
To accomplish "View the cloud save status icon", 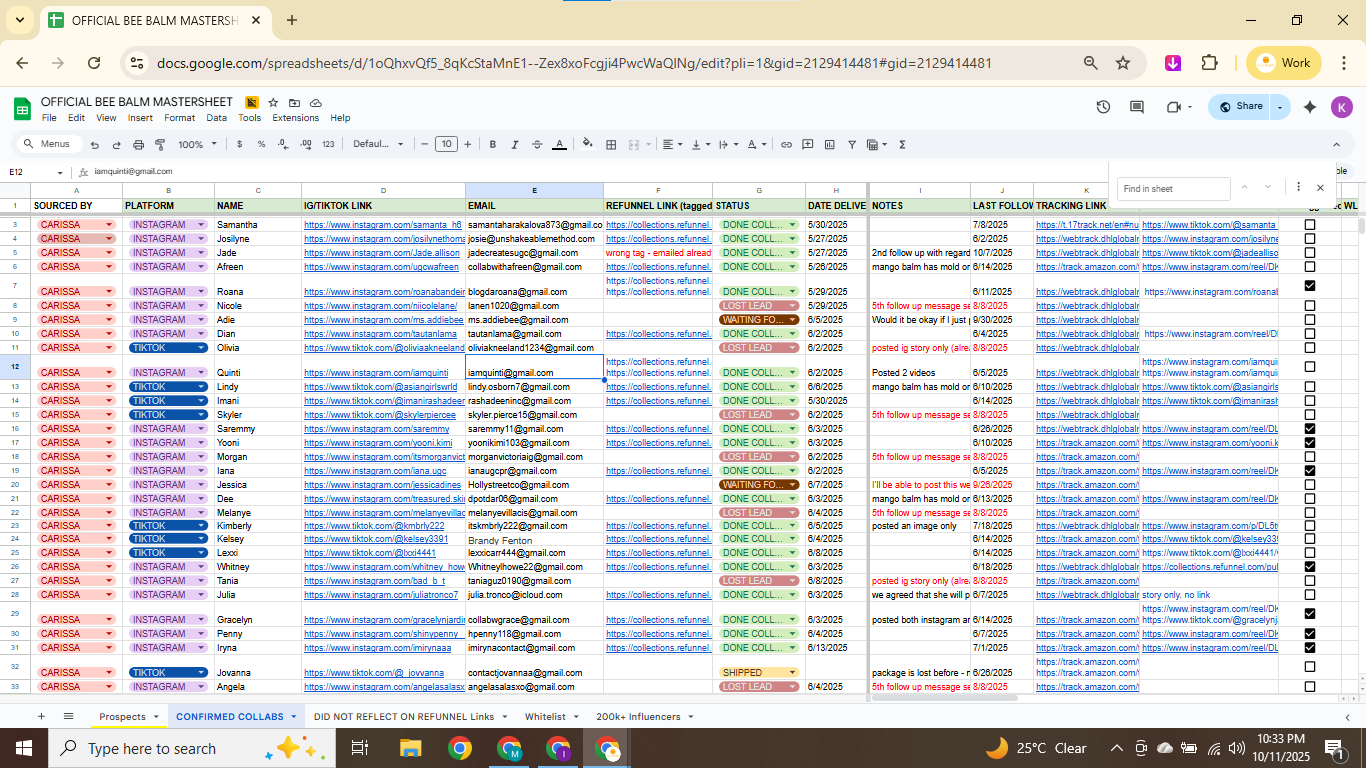I will point(316,102).
